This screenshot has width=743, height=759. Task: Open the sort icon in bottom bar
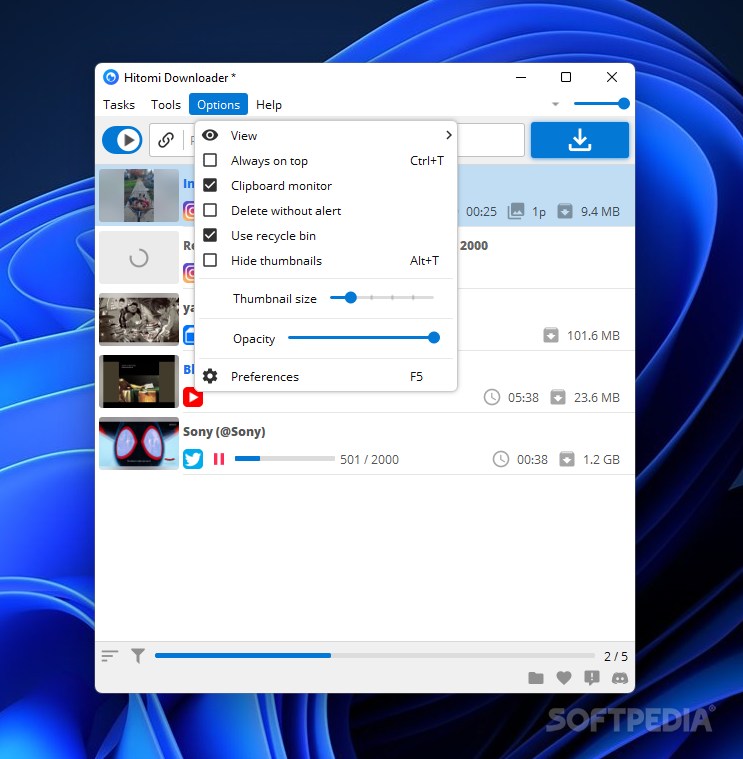coord(110,656)
